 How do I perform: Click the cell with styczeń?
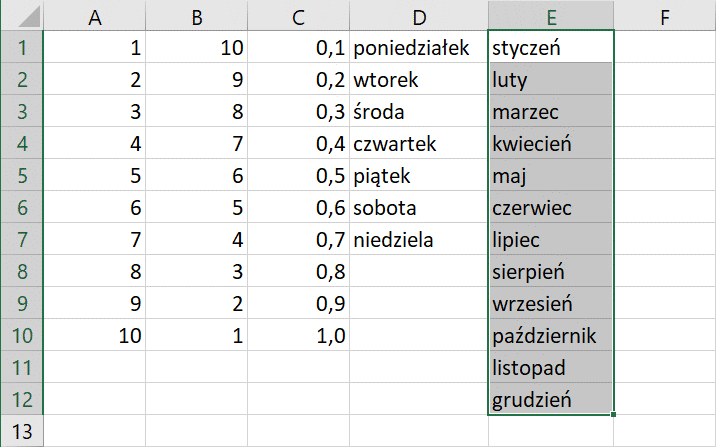pyautogui.click(x=551, y=47)
